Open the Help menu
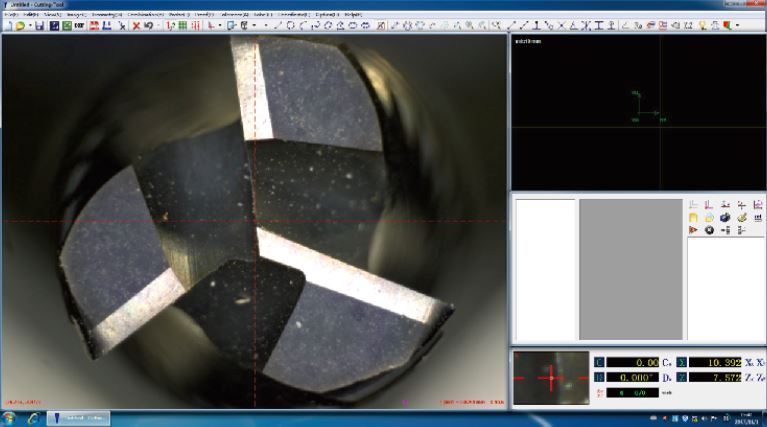The height and width of the screenshot is (427, 767). (353, 15)
